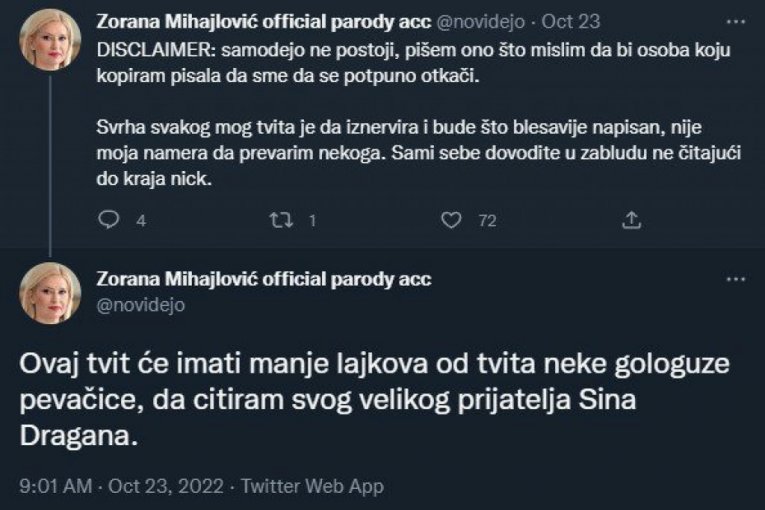Click the profile avatar on the disclaimer tweet
765x510 pixels.
click(50, 38)
